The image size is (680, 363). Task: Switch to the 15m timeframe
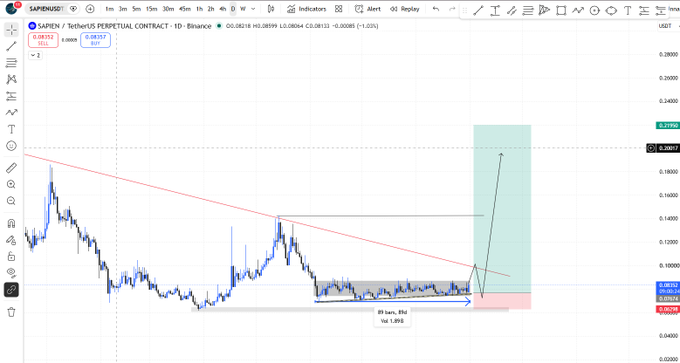151,9
